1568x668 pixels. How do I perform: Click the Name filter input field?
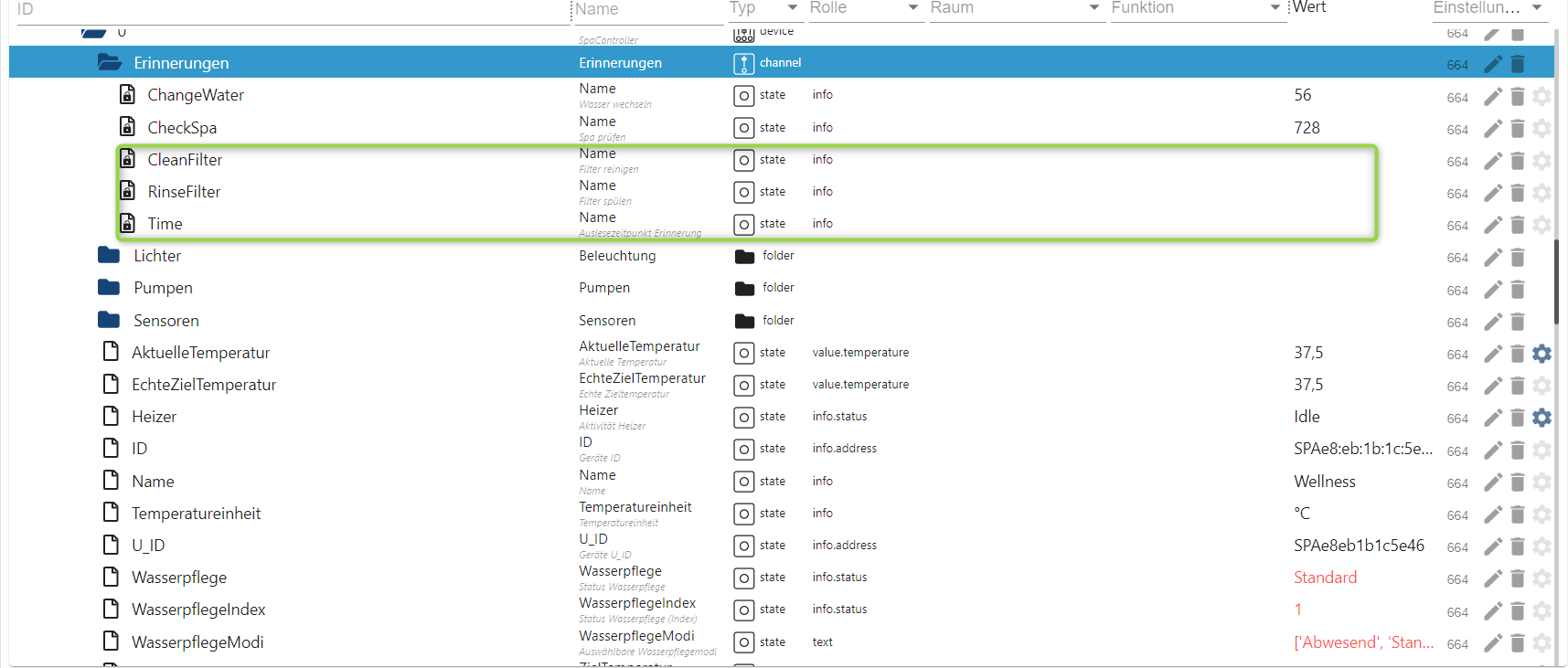(647, 10)
